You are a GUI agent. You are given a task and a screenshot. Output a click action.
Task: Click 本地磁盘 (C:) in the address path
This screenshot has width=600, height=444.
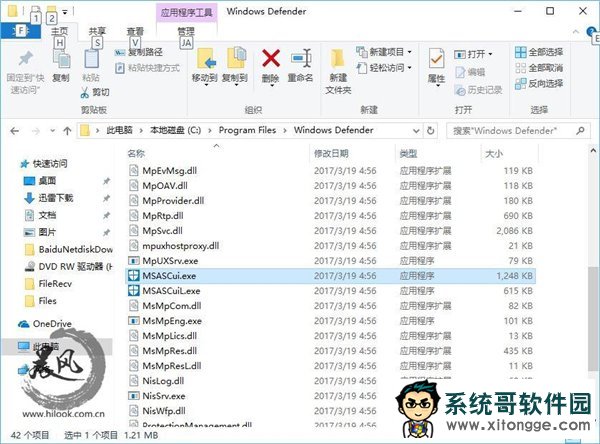click(x=175, y=131)
